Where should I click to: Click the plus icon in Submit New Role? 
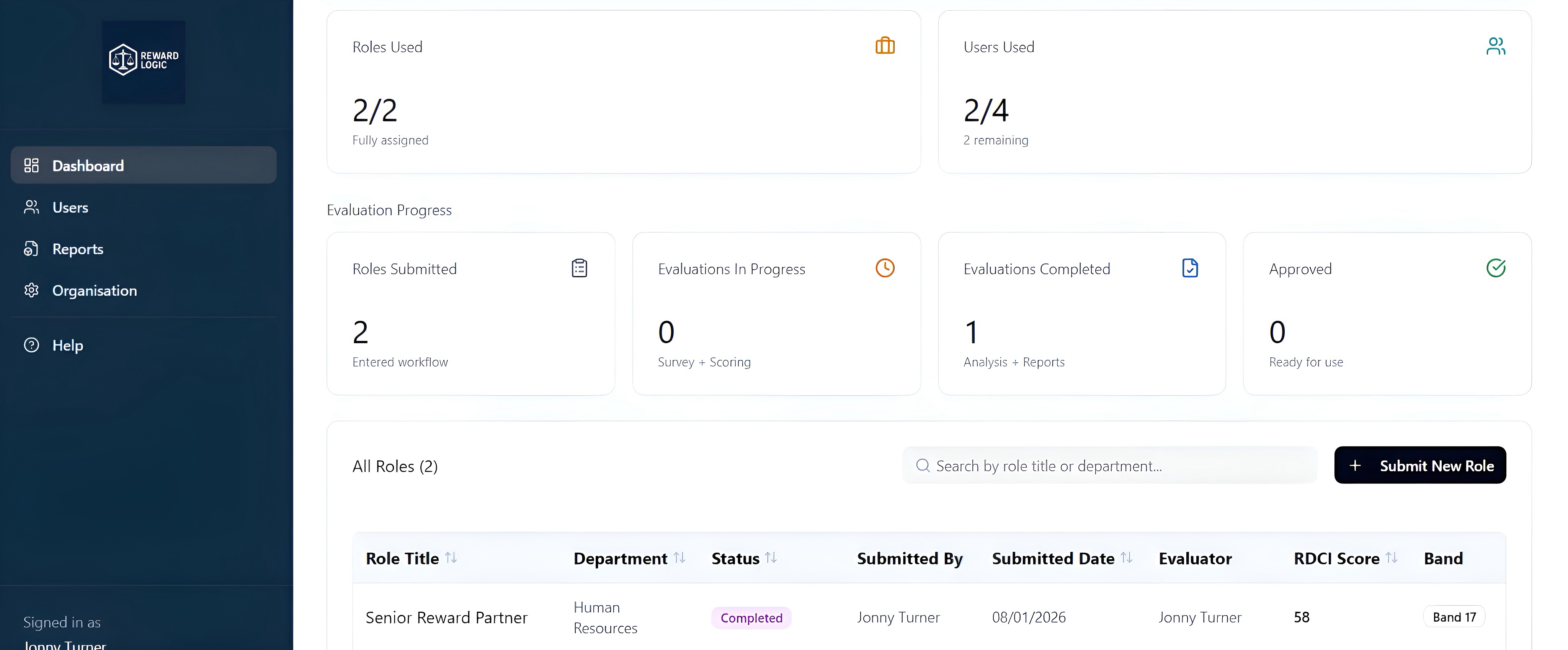point(1355,465)
